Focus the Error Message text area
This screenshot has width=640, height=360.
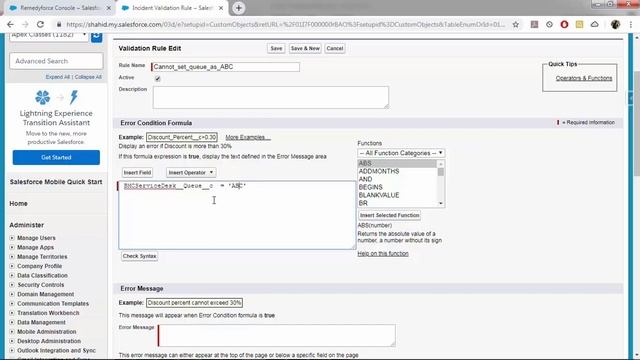(x=277, y=336)
